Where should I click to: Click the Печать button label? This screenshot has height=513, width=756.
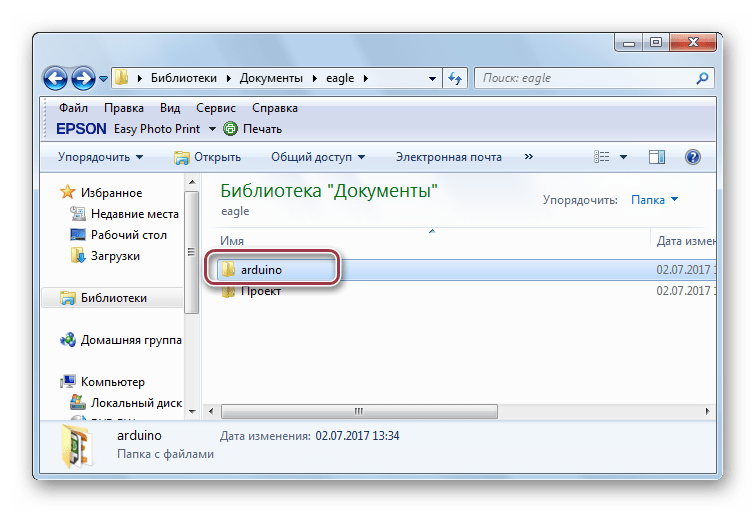262,129
